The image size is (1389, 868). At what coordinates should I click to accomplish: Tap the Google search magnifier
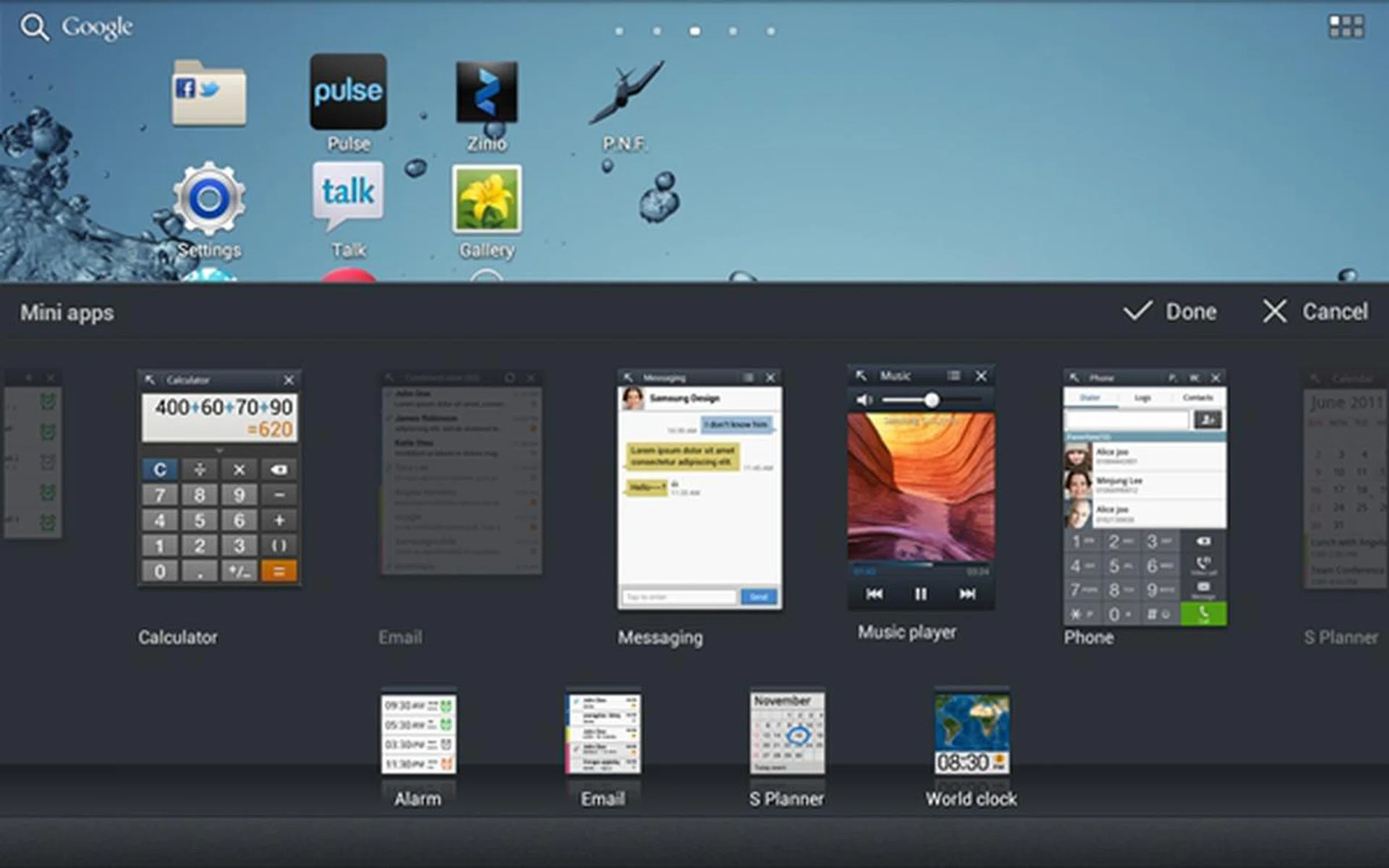34,27
